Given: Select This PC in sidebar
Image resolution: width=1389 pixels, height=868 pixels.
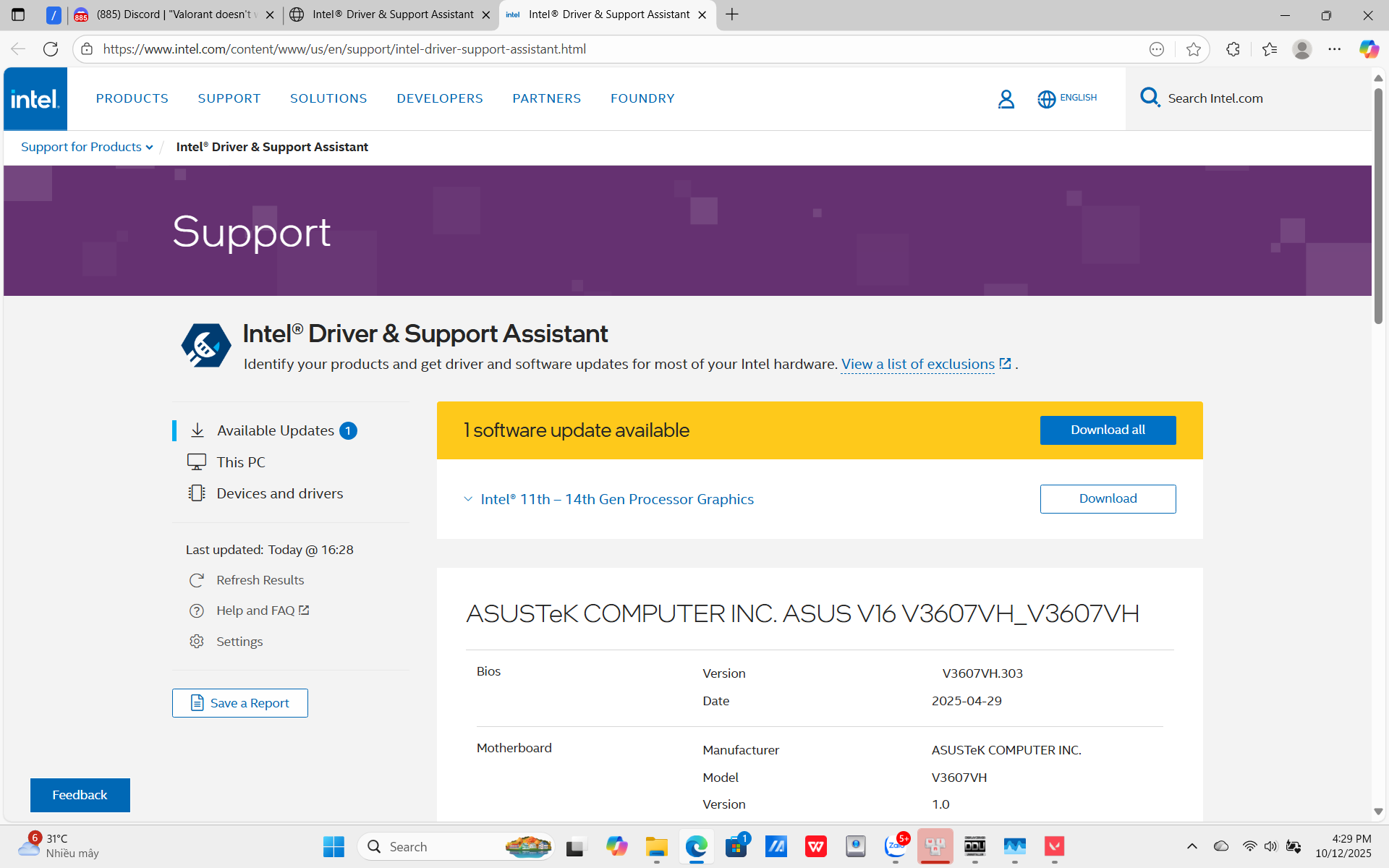Looking at the screenshot, I should click(241, 462).
